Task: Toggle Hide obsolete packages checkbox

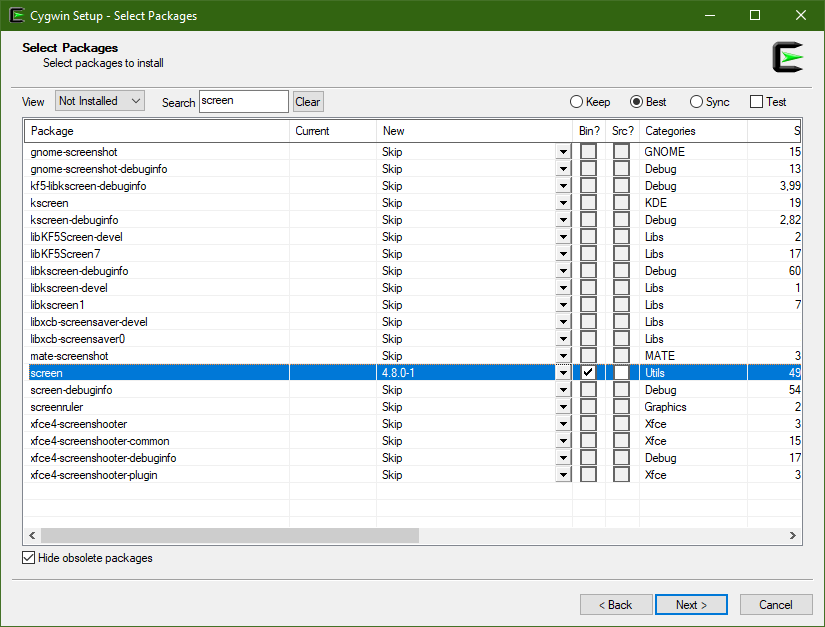Action: click(29, 558)
